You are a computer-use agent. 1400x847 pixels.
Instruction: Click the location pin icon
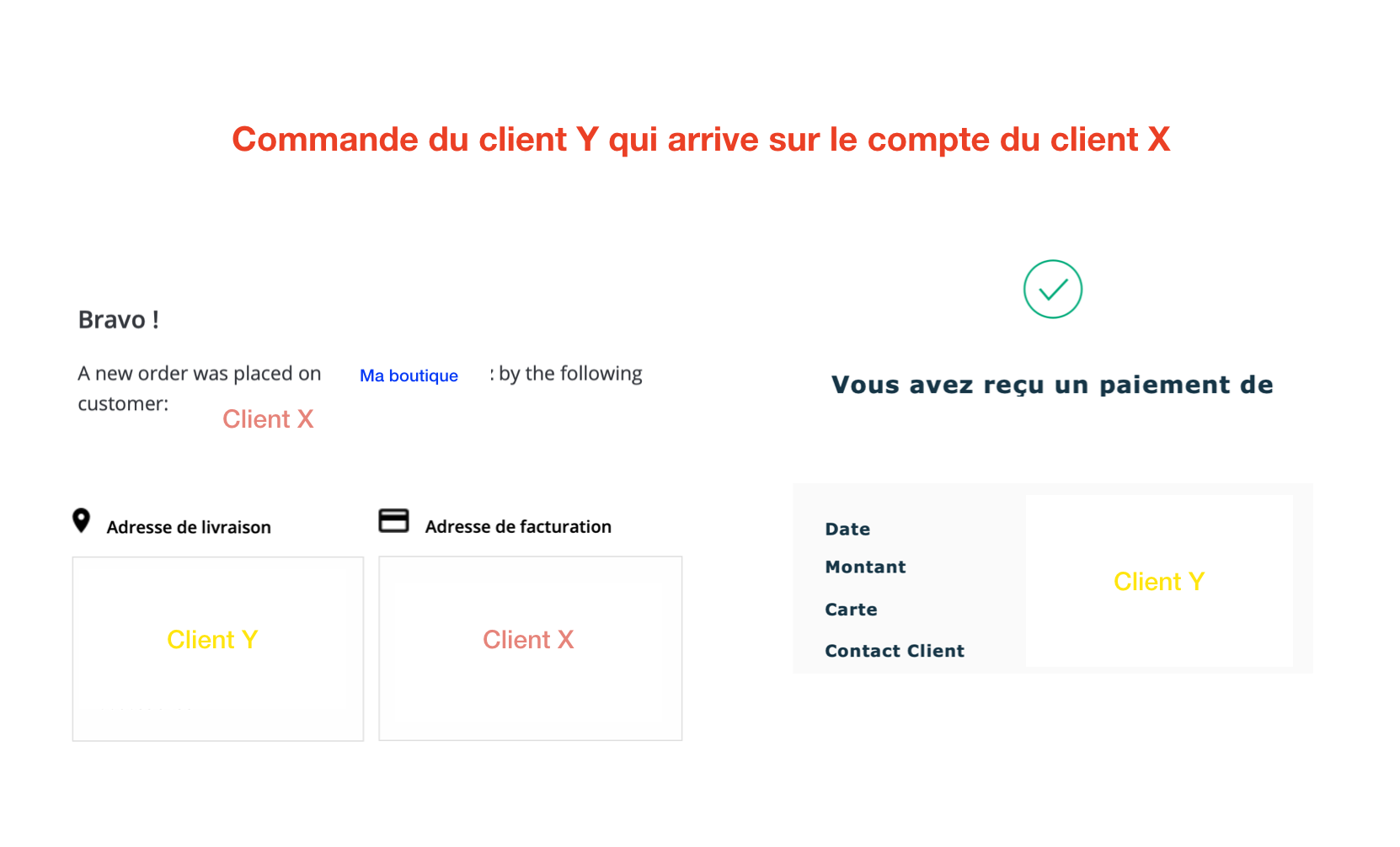(81, 520)
